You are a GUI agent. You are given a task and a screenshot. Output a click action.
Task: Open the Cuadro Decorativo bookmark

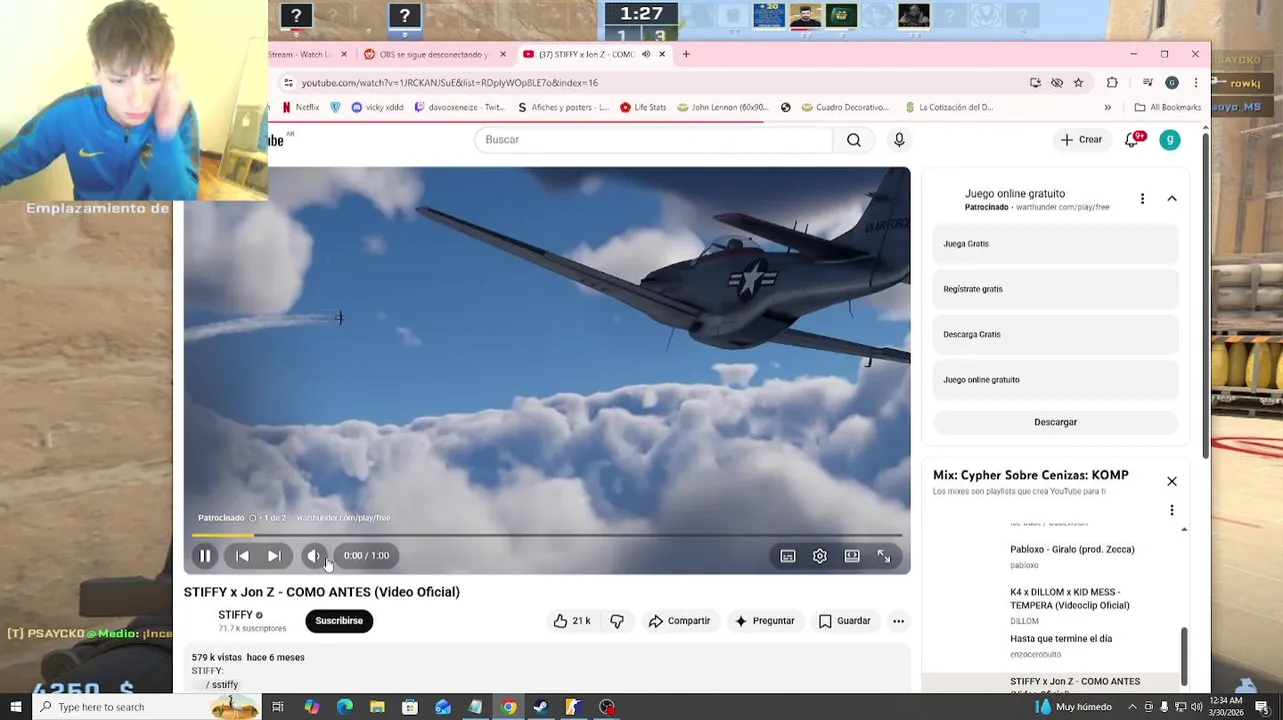844,107
